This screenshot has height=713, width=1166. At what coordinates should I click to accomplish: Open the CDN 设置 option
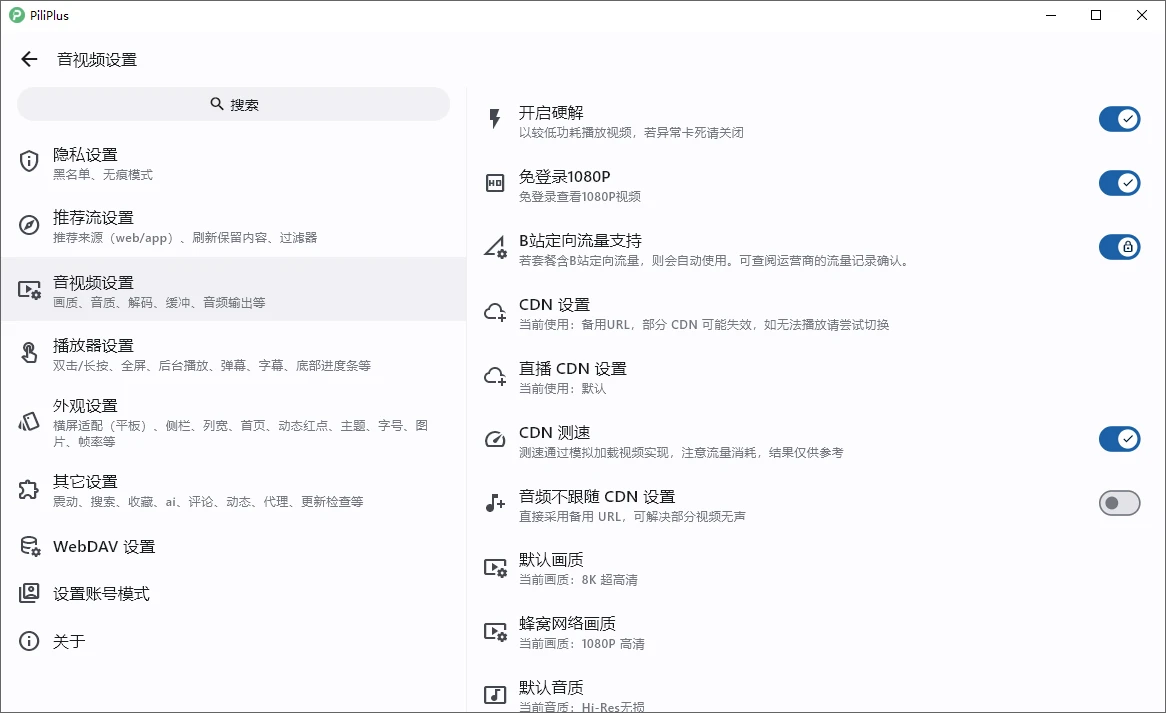click(x=700, y=311)
